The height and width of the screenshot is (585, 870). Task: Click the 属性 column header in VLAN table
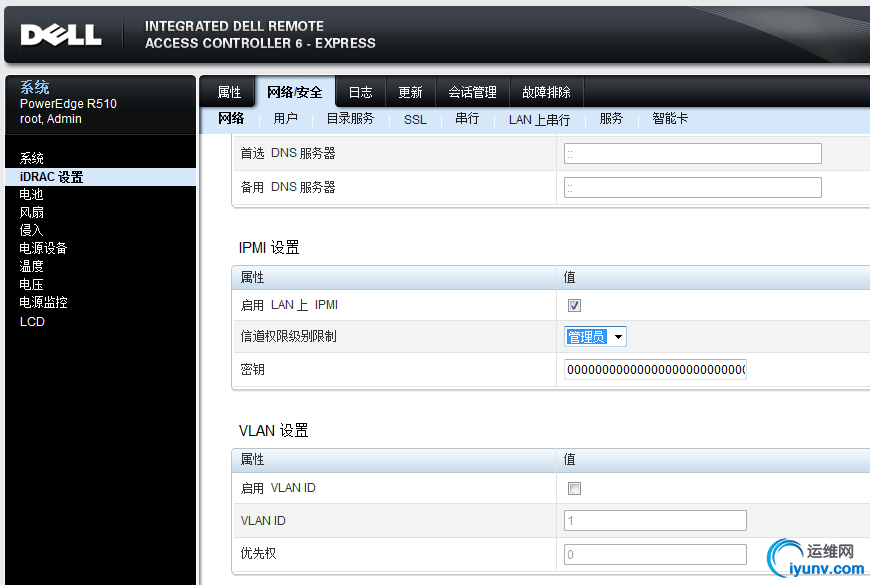(x=252, y=459)
